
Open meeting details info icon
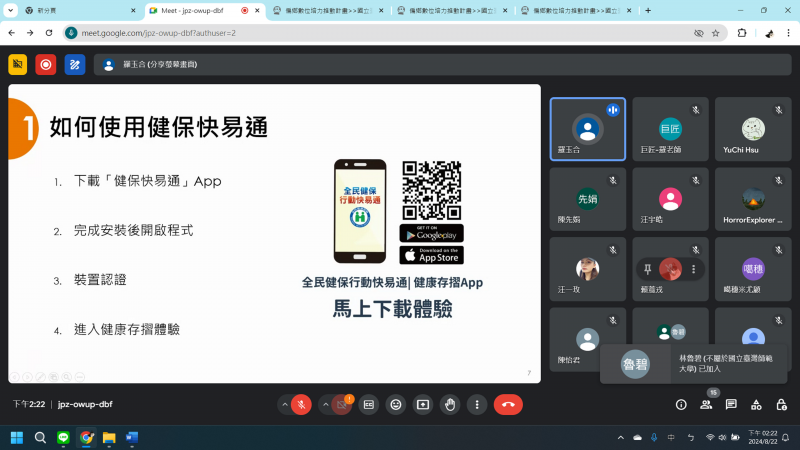pos(681,404)
